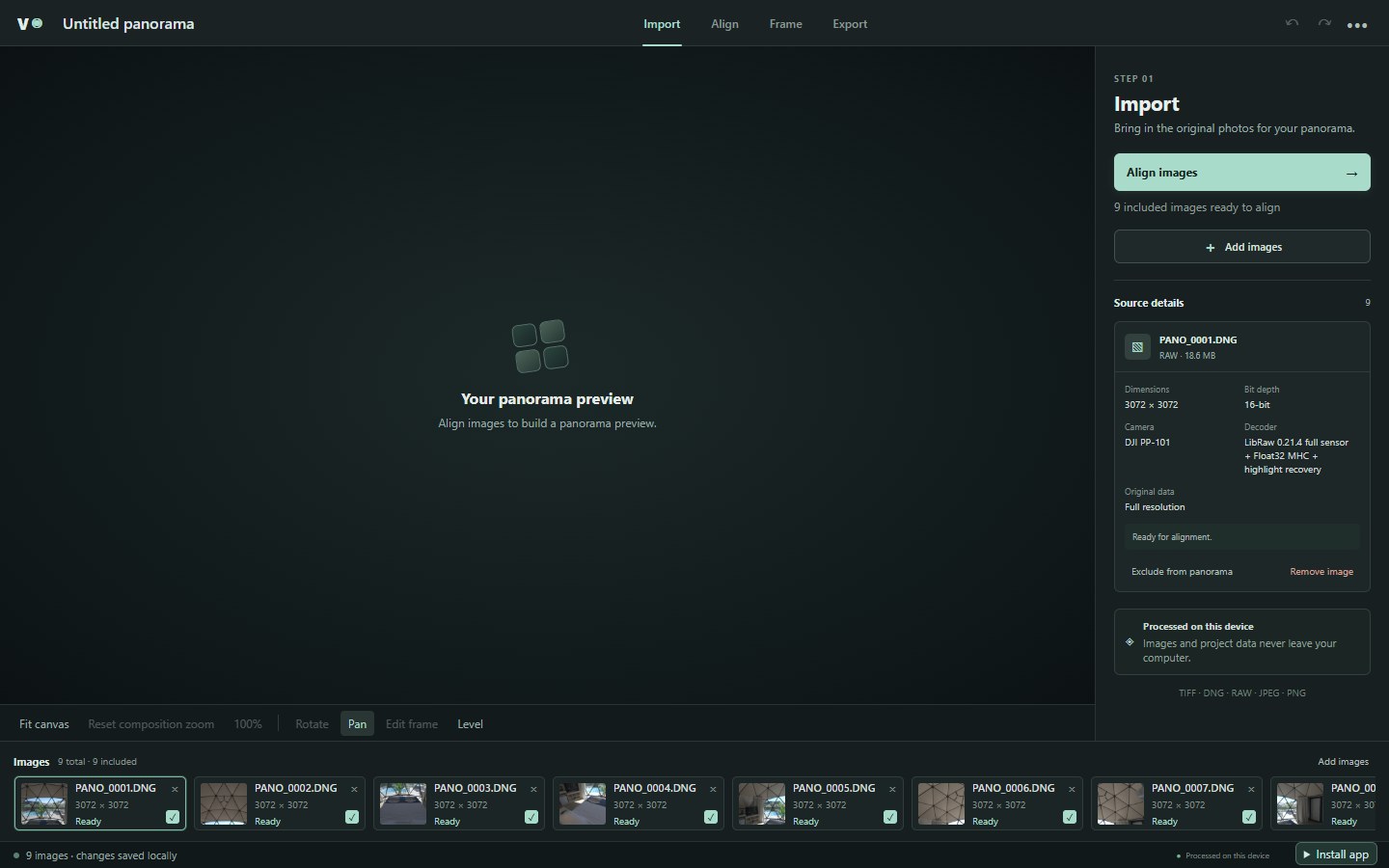Image resolution: width=1389 pixels, height=868 pixels.
Task: Uncheck the PANO_0006.DNG include checkbox
Action: (1070, 817)
